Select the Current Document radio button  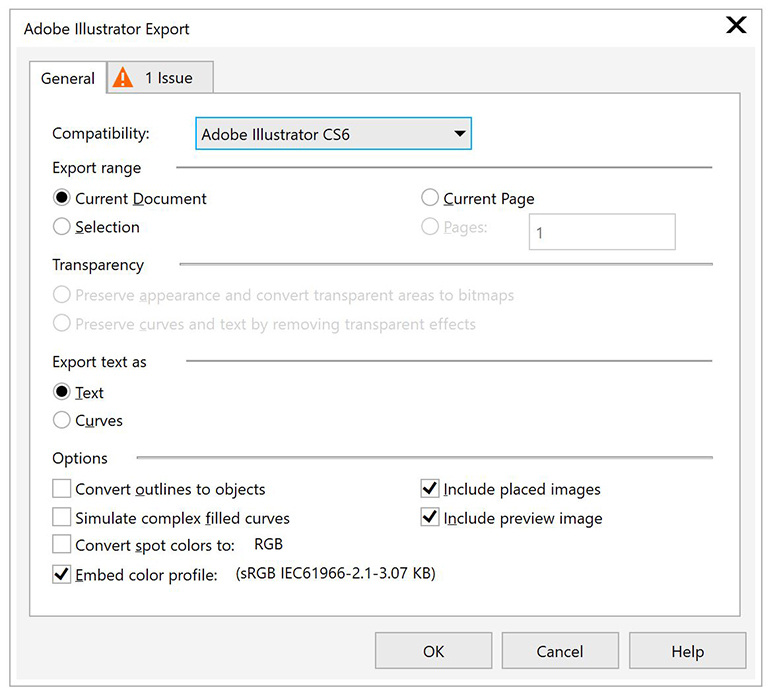pyautogui.click(x=63, y=199)
